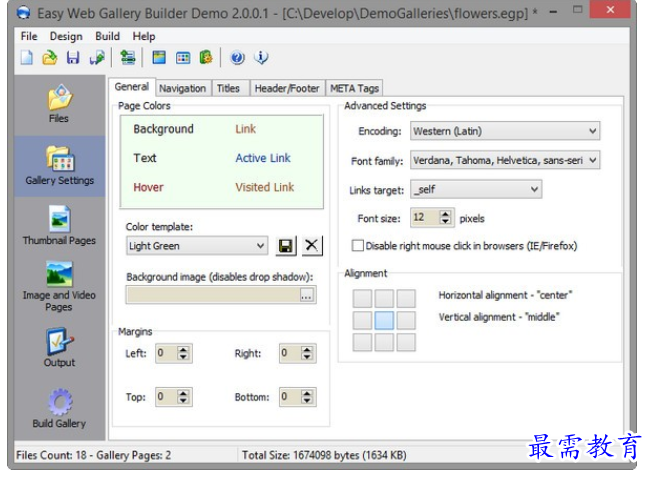
Task: Click Background color label in Page Colors
Action: tap(163, 129)
